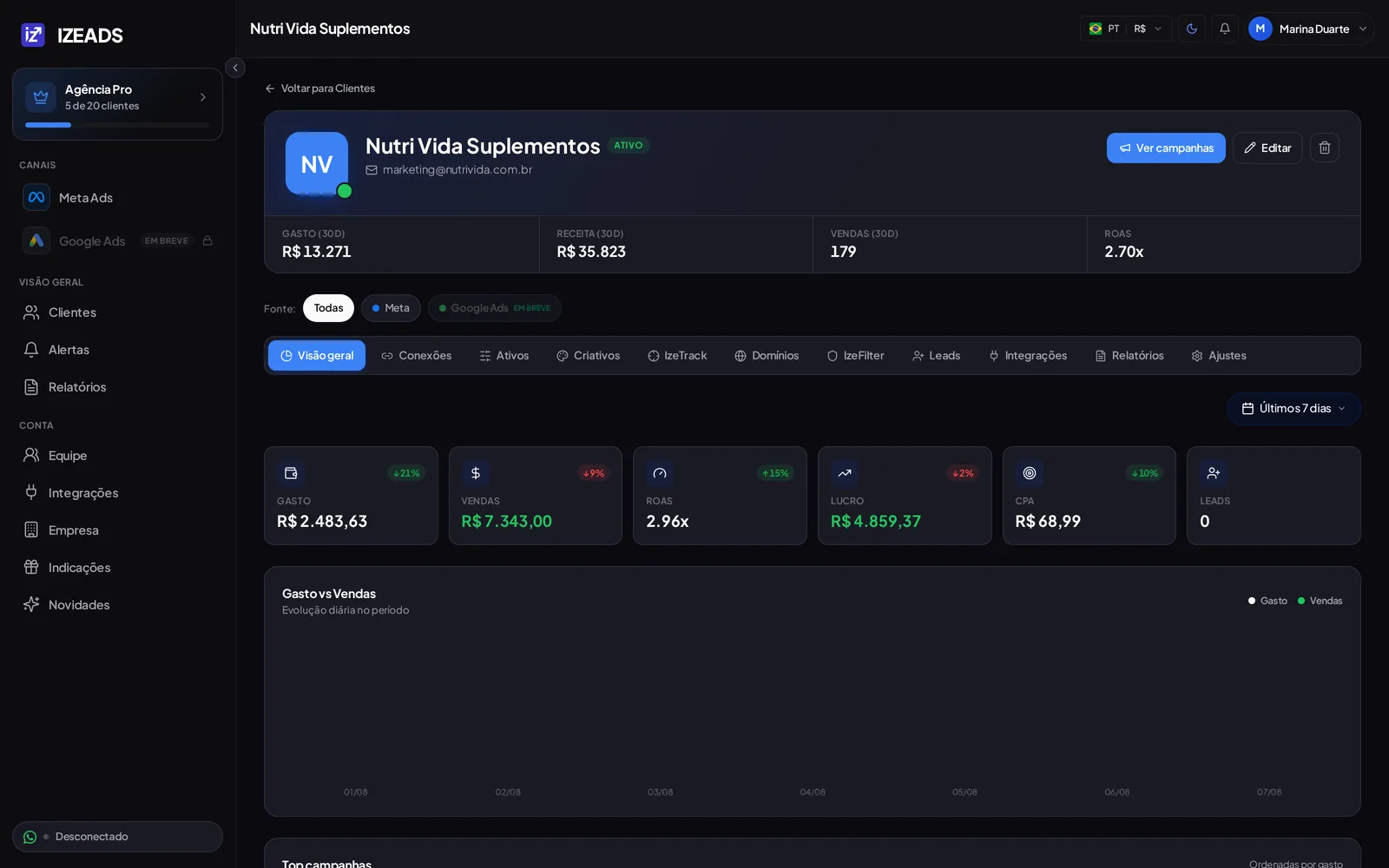Viewport: 1389px width, 868px height.
Task: Click the Desconectado WhatsApp status button
Action: tap(117, 837)
